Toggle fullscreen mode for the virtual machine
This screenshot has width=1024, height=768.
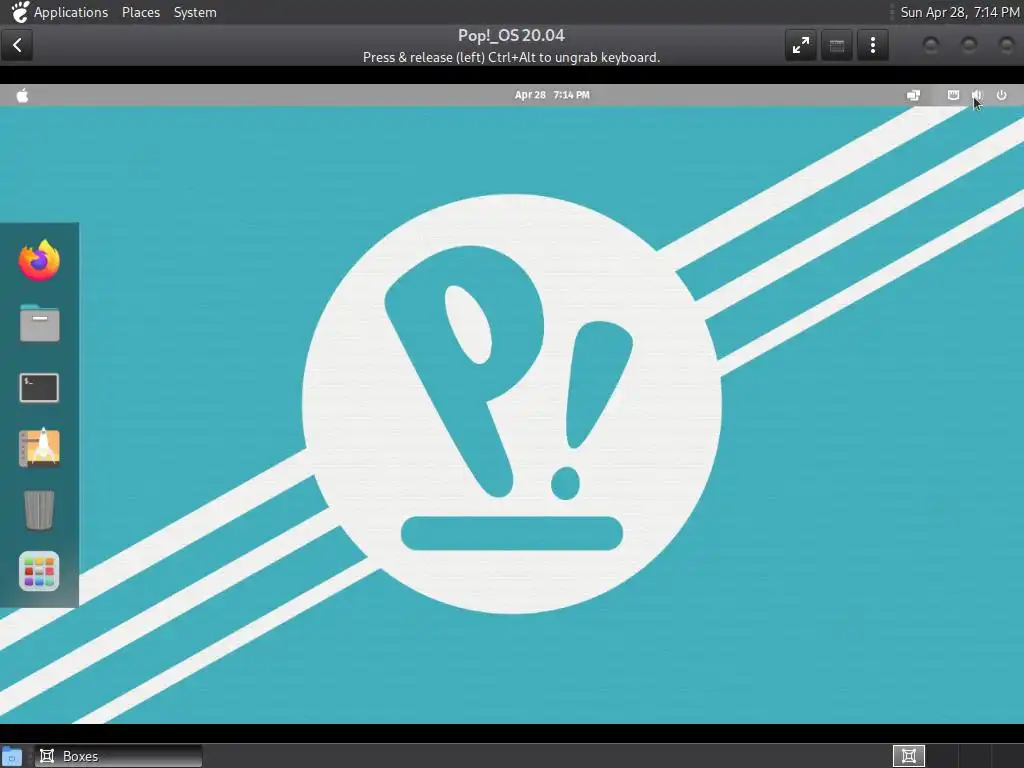click(x=801, y=45)
